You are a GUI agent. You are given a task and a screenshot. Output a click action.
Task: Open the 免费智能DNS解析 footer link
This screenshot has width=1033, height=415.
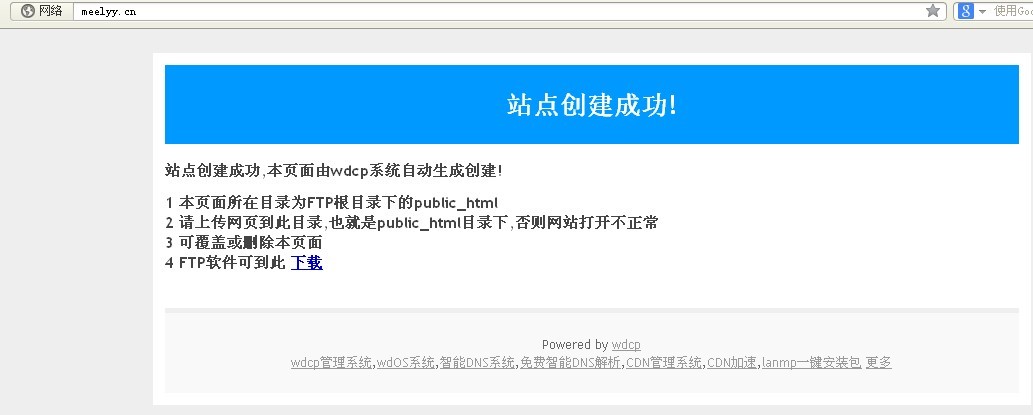coord(571,362)
